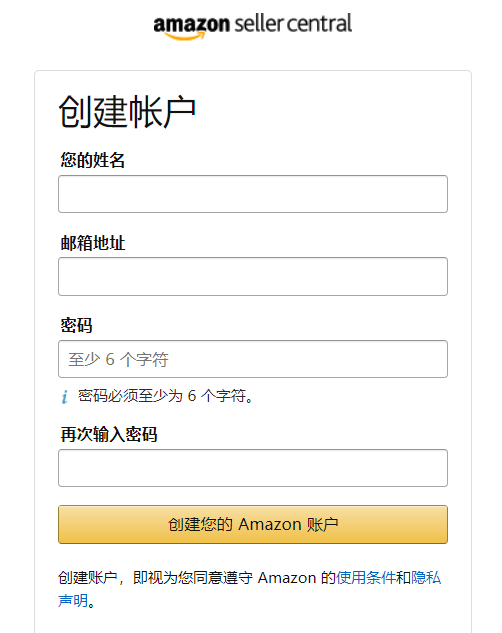502x633 pixels.
Task: Focus the 您的姓名 name input field
Action: click(253, 194)
